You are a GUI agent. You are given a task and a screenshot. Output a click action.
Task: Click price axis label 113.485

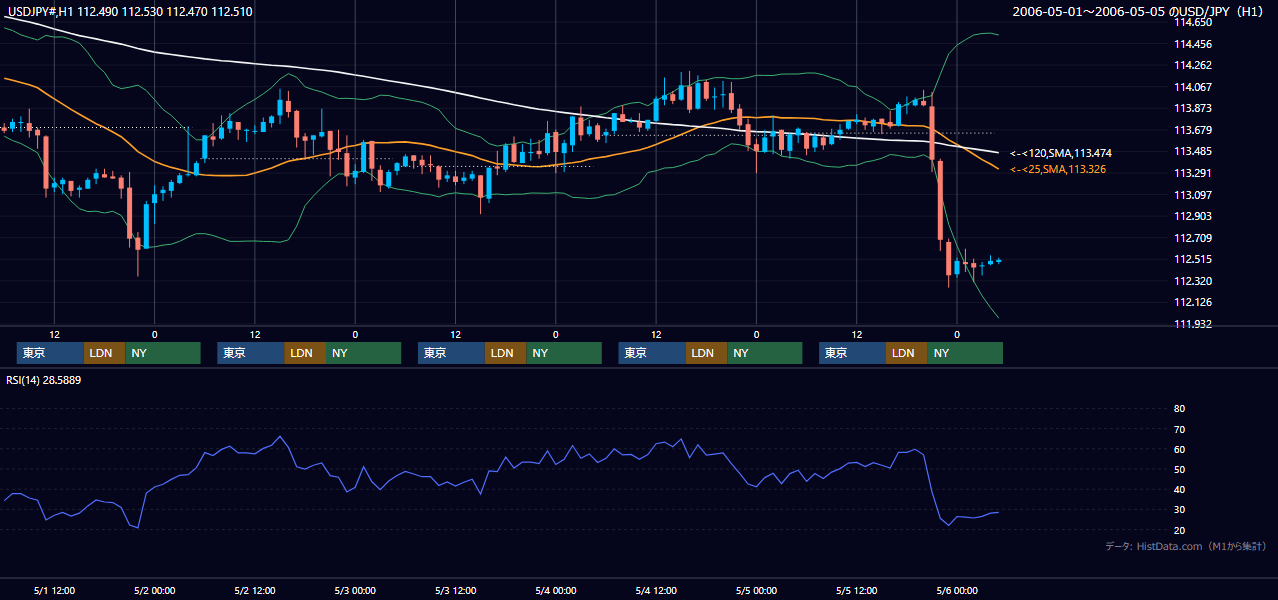[1192, 151]
